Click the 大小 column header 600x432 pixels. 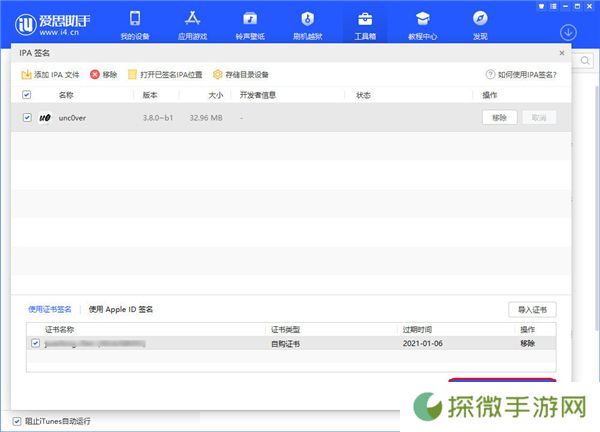tap(215, 95)
